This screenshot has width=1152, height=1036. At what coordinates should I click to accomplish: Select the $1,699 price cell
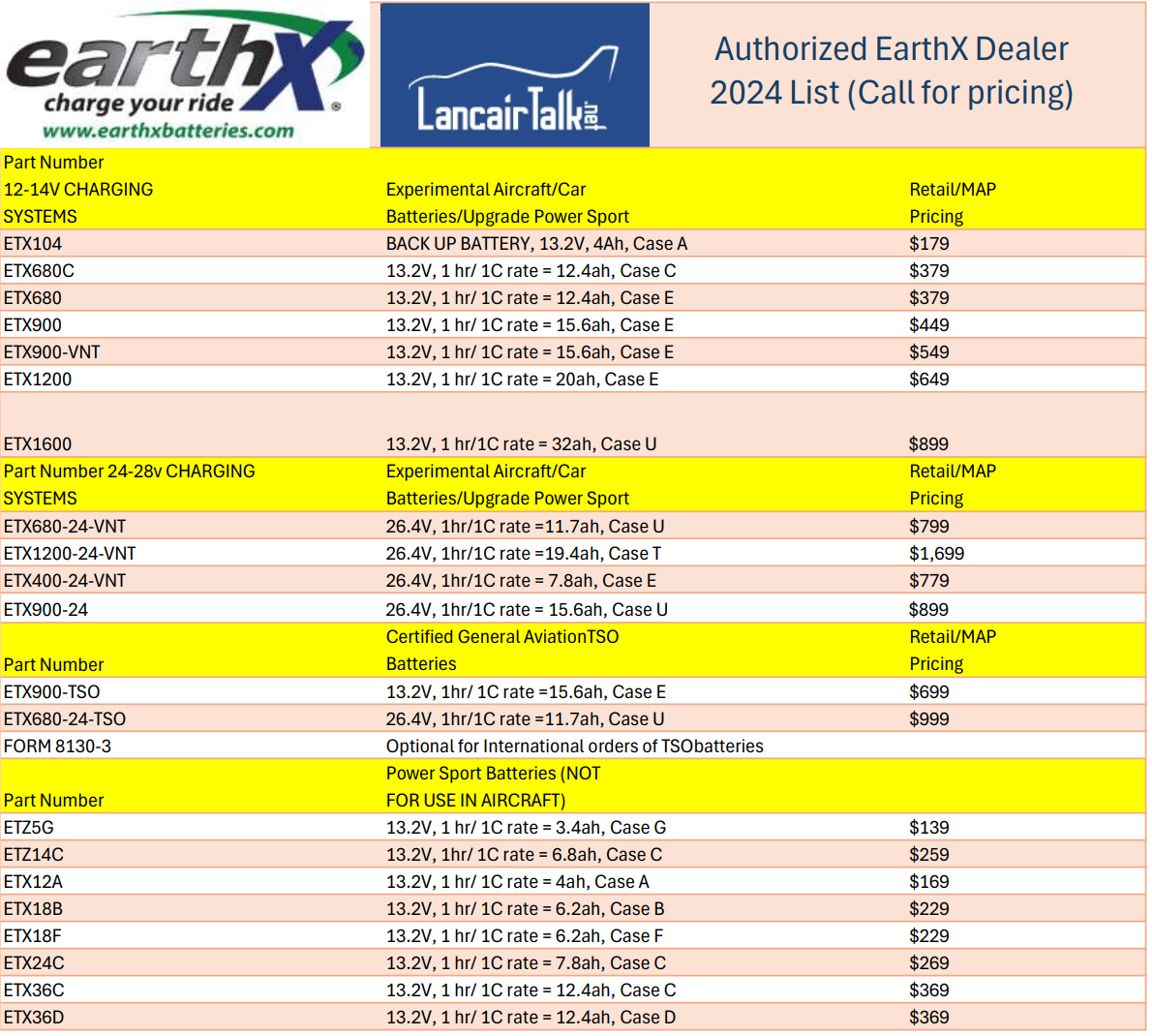[936, 554]
